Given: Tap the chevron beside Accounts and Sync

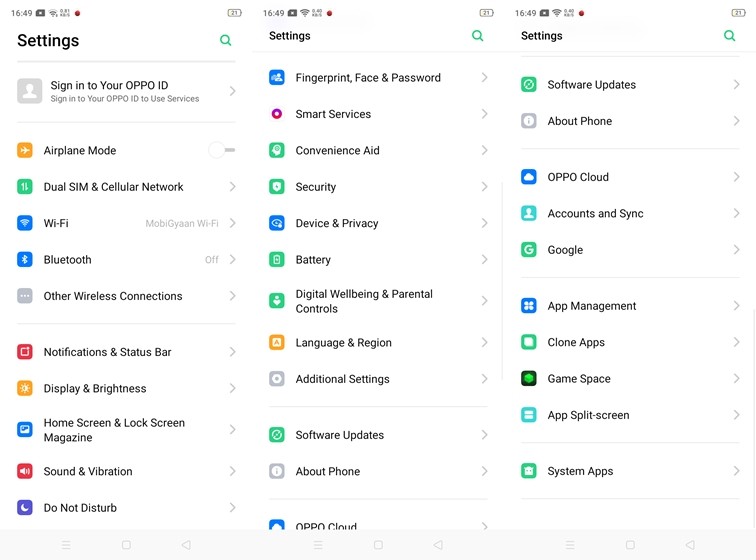Looking at the screenshot, I should click(736, 213).
